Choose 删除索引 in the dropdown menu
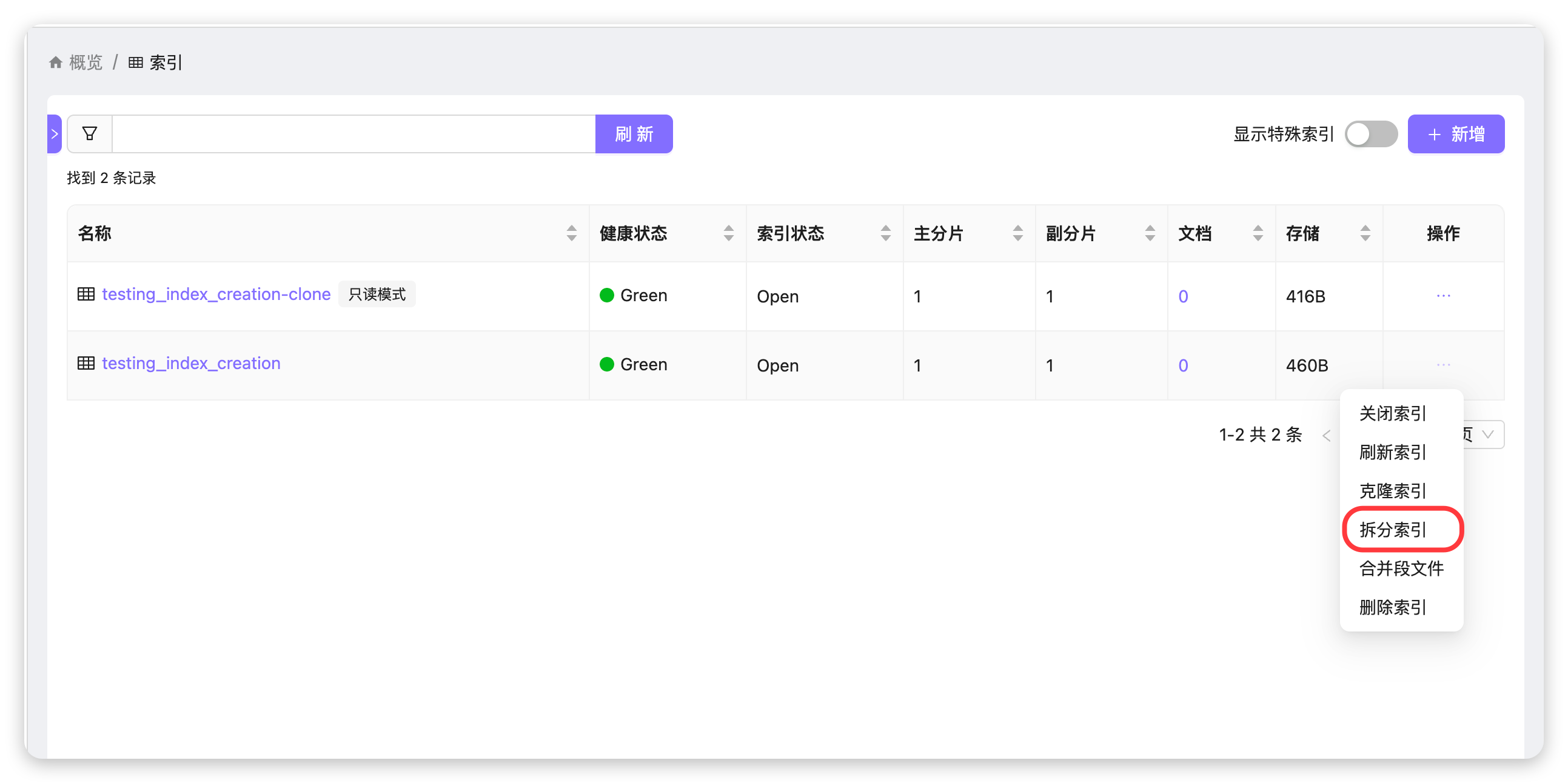This screenshot has width=1568, height=783. click(1393, 607)
